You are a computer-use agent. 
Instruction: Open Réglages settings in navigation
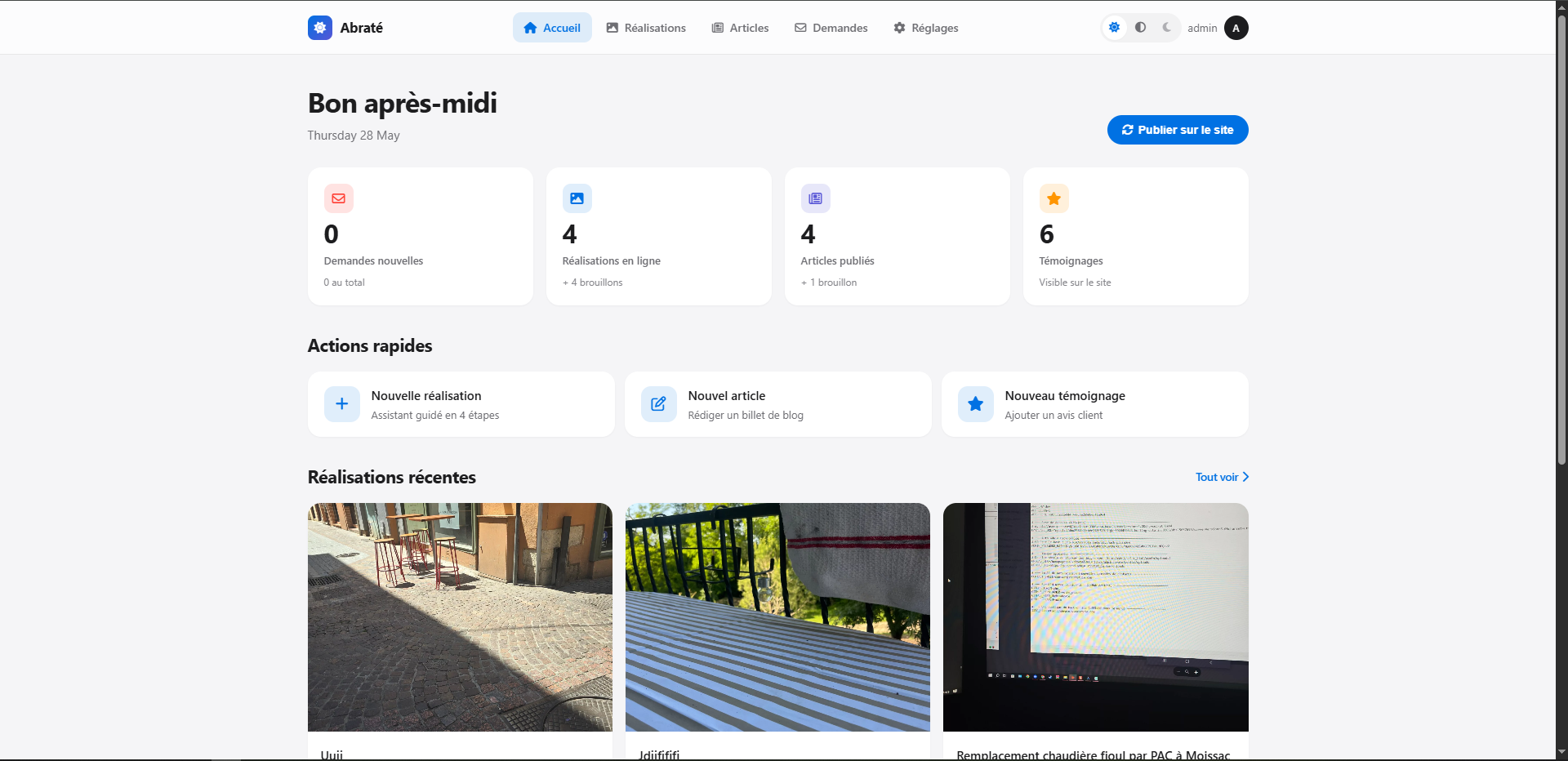pyautogui.click(x=926, y=28)
